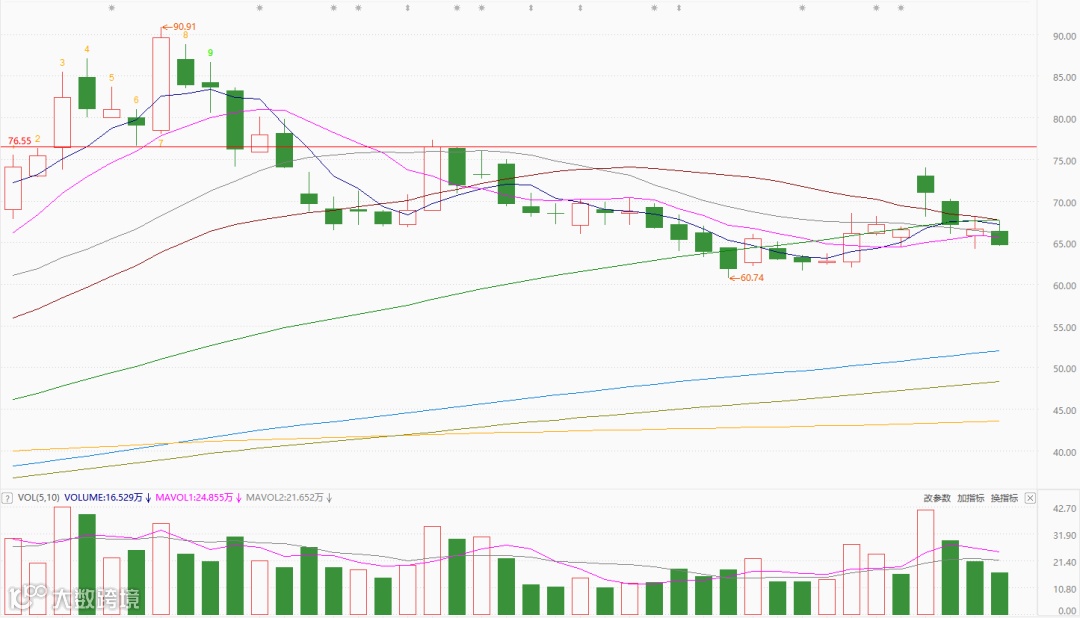Click the VOLUME:16.529万 readout

(x=103, y=497)
